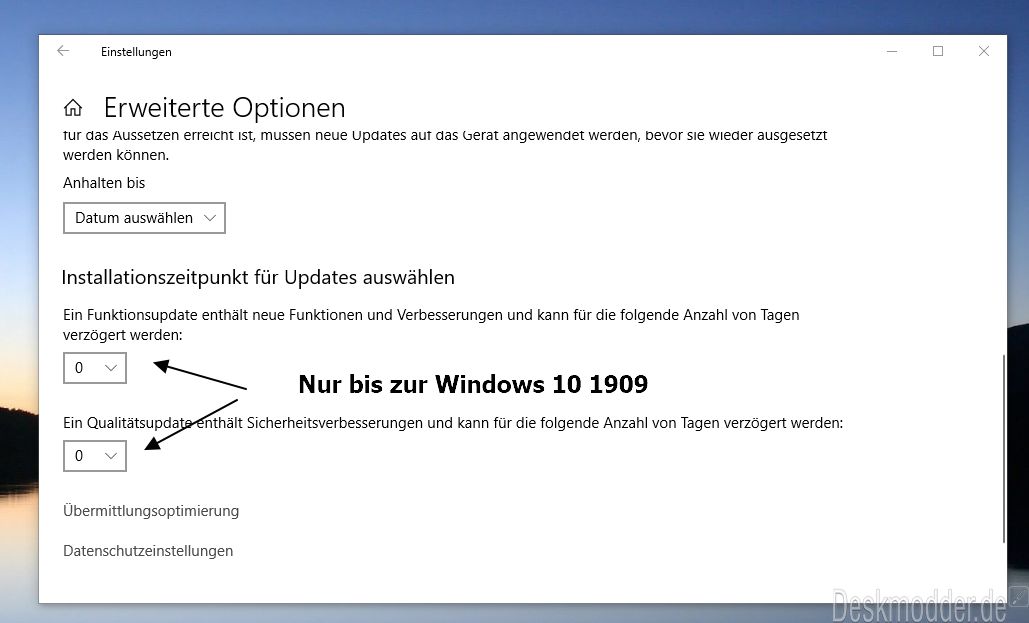Click the 'Anhalten bis' label
1029x623 pixels.
[104, 183]
